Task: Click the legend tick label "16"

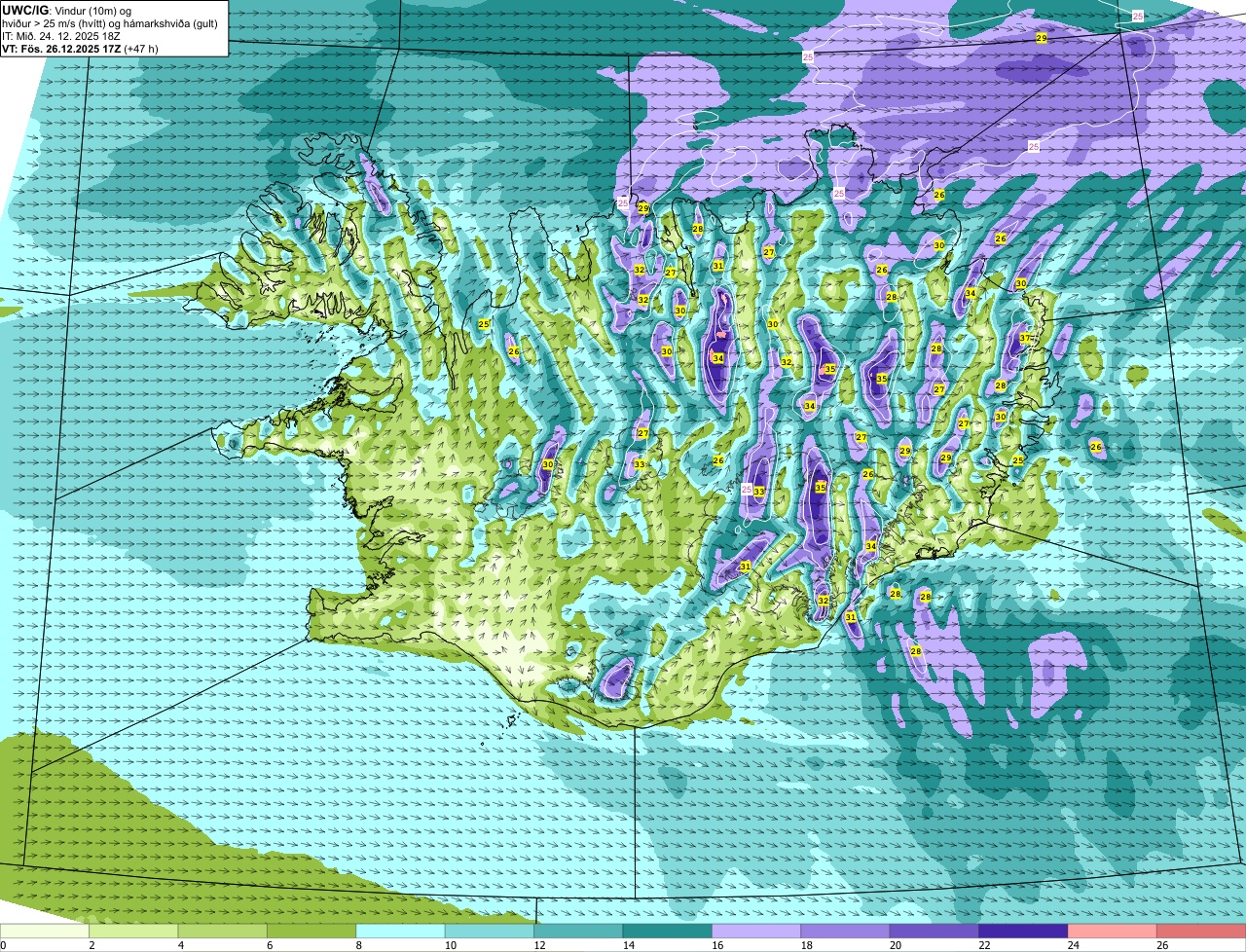Action: [x=717, y=945]
